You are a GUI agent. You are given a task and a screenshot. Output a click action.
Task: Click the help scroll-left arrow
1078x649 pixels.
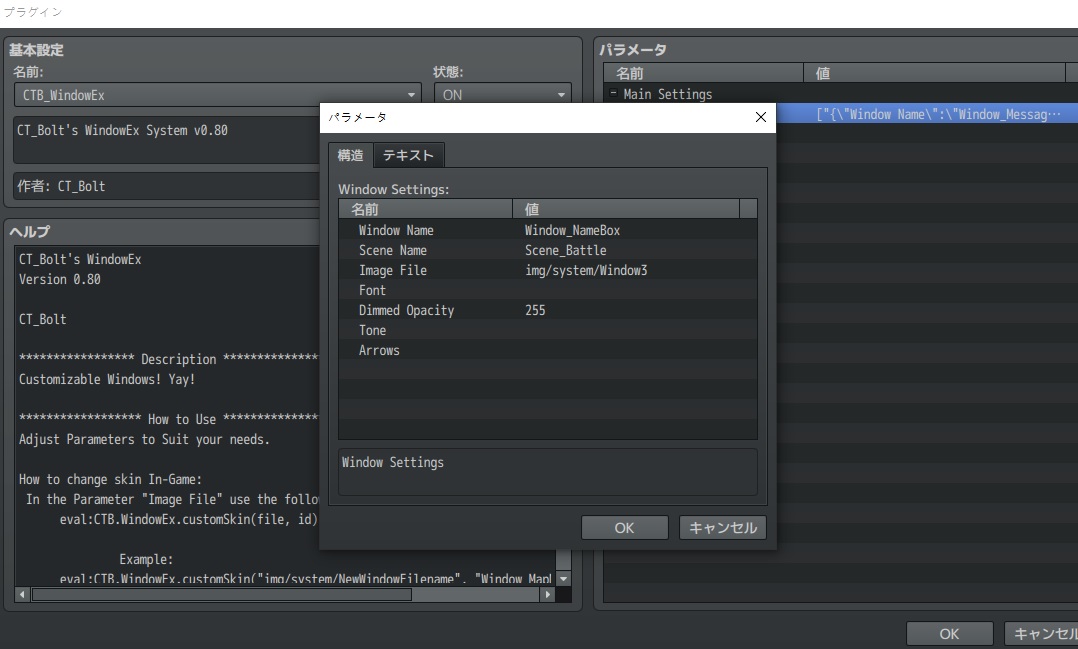[x=23, y=594]
